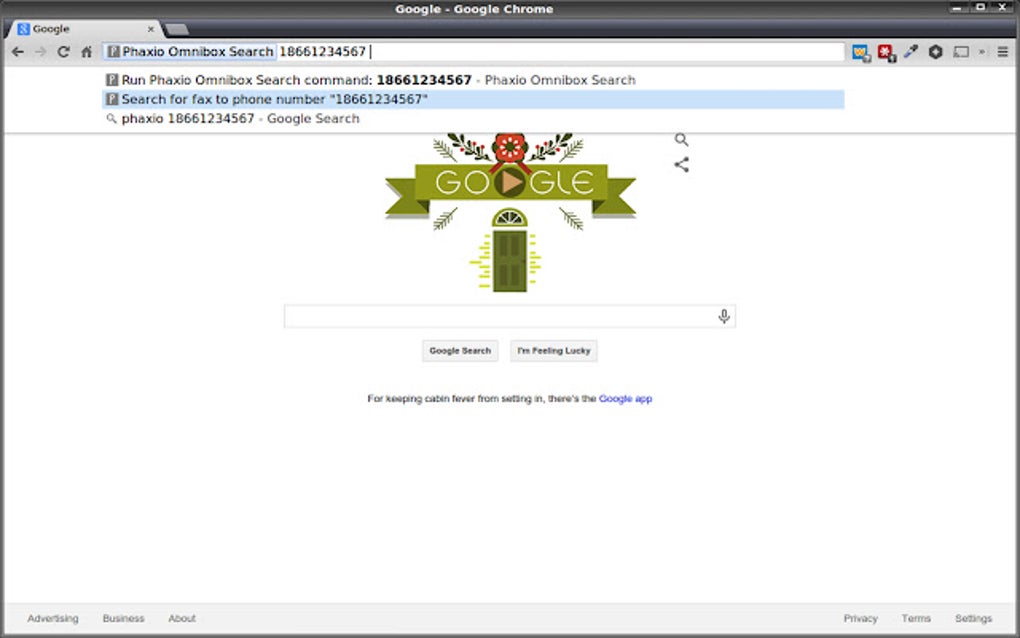Click the screenshot capture extension icon

pyautogui.click(x=960, y=51)
